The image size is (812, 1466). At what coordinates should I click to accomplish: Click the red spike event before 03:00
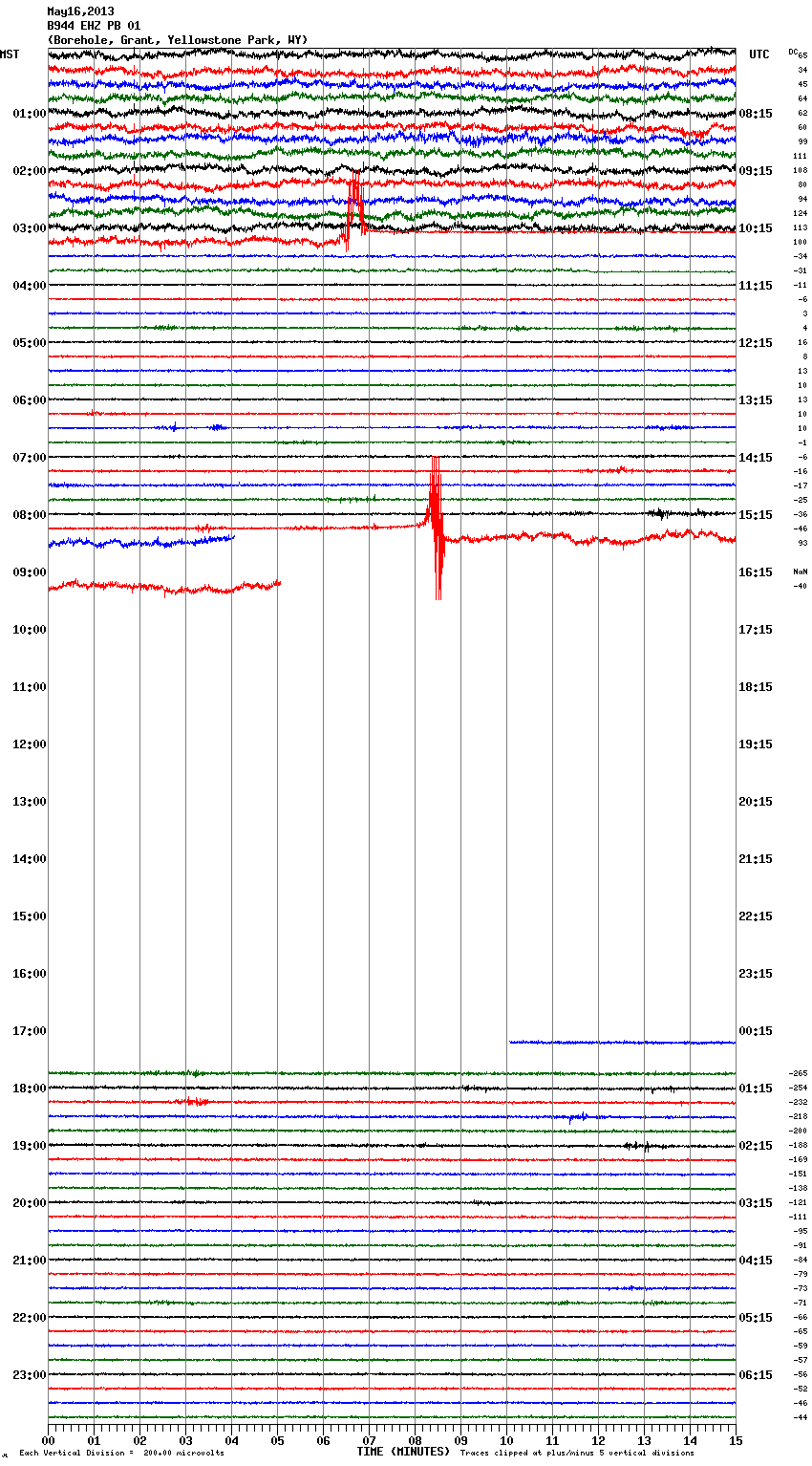354,210
